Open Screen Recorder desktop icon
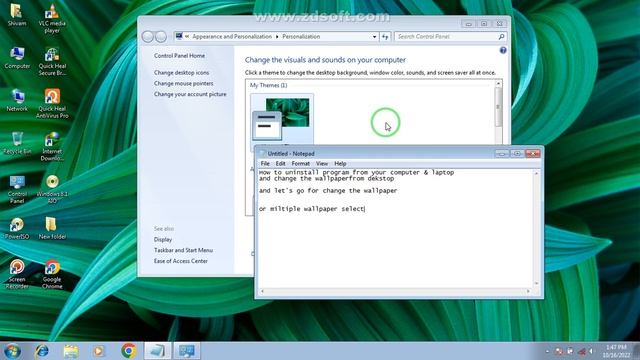This screenshot has height=360, width=640. [17, 274]
